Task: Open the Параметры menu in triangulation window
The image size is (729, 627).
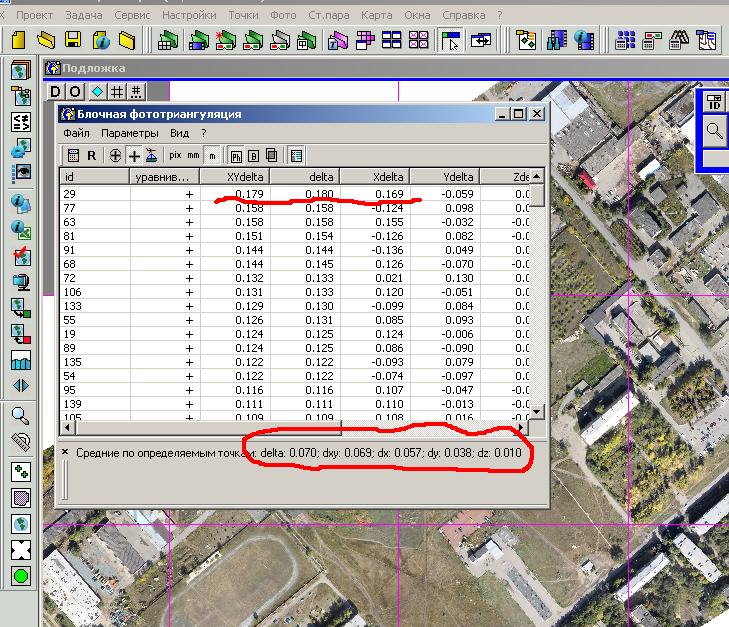Action: pos(129,133)
